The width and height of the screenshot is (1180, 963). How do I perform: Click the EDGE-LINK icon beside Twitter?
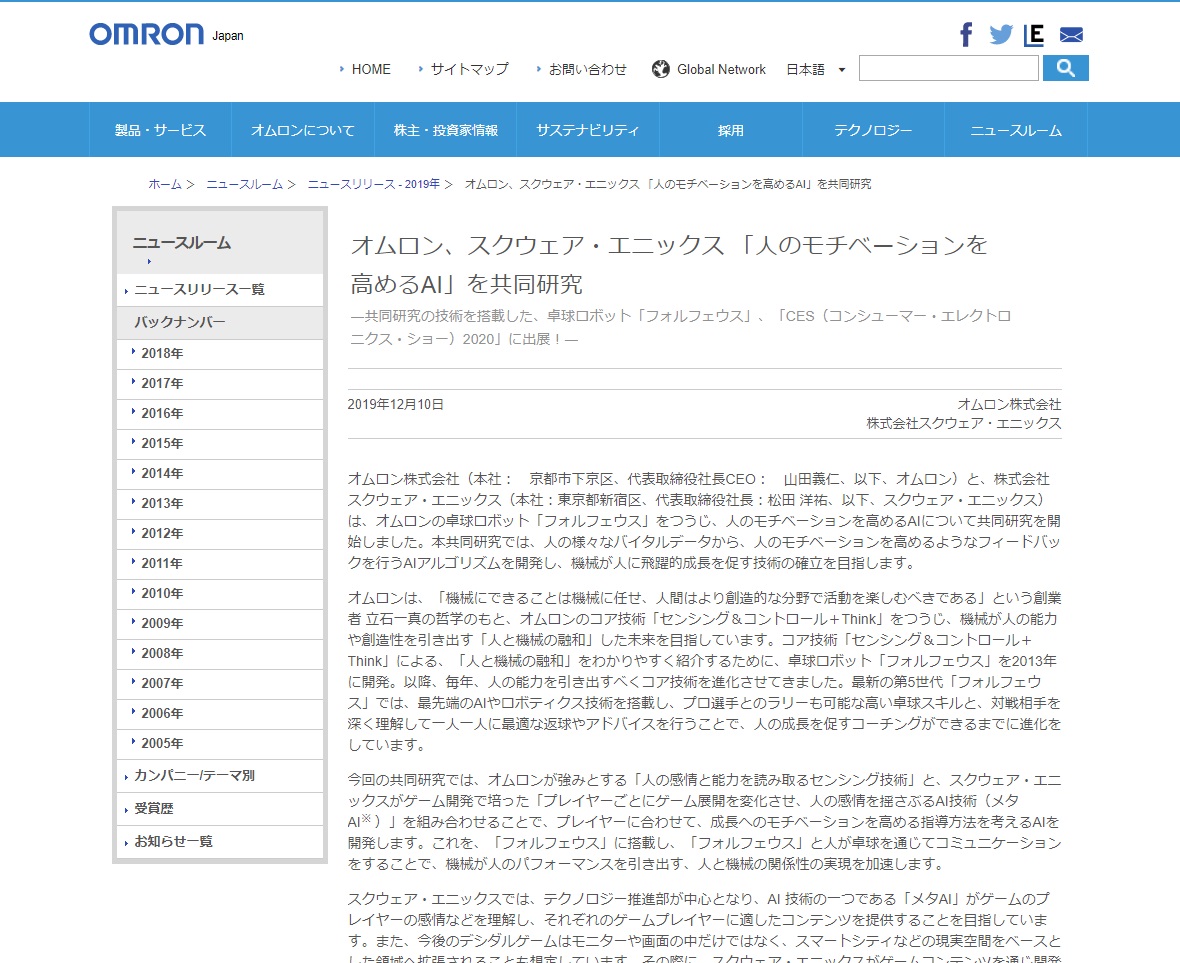pos(1034,35)
